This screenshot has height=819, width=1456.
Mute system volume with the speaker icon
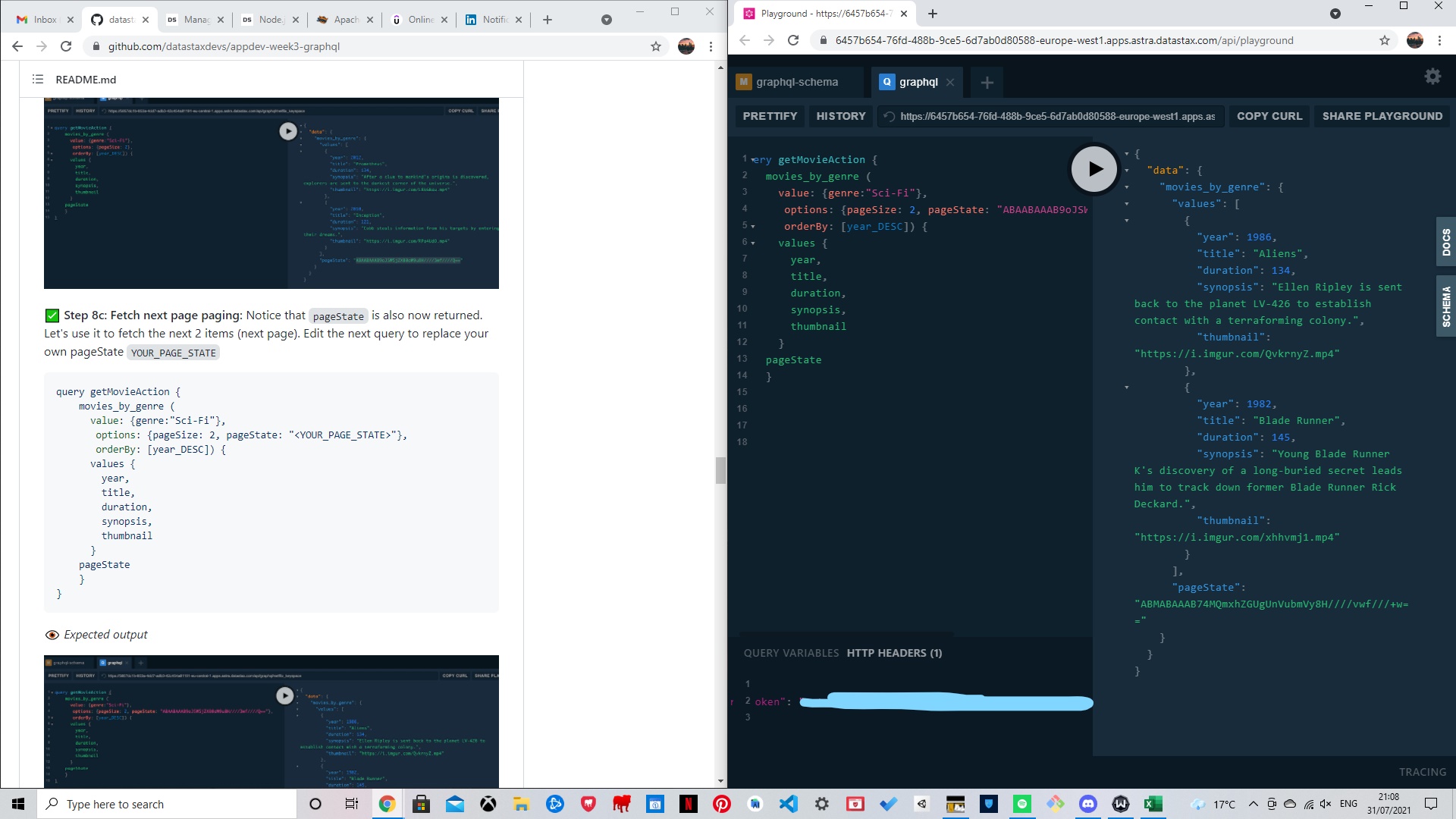point(1326,804)
